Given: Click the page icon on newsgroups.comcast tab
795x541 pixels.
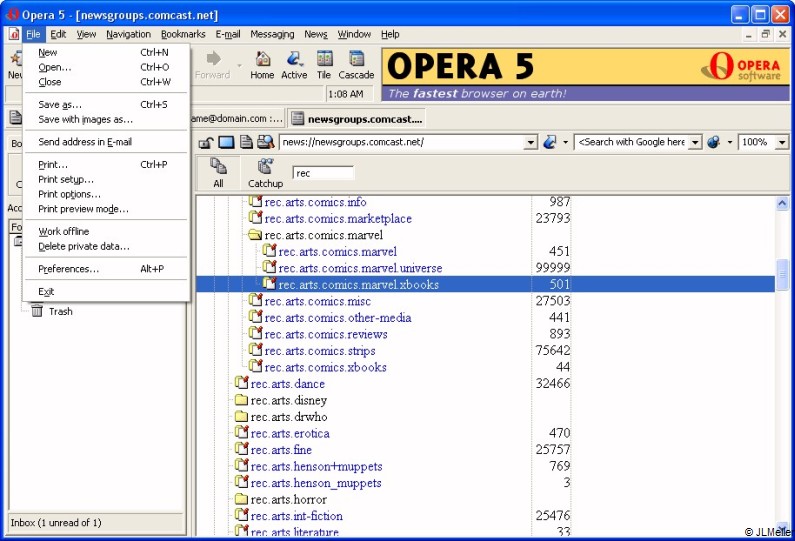Looking at the screenshot, I should [298, 119].
